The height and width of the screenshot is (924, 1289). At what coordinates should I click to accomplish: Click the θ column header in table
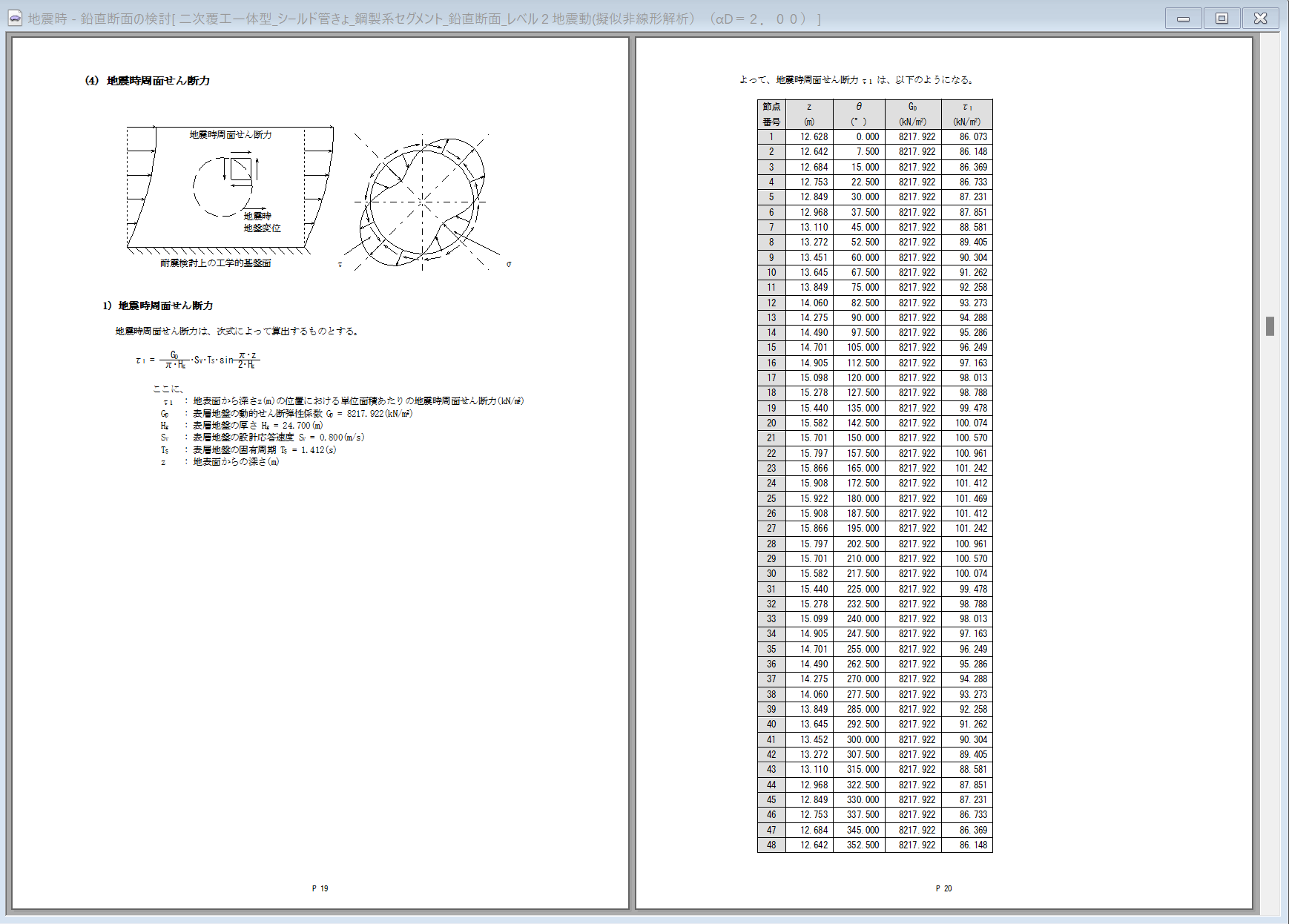[x=858, y=114]
